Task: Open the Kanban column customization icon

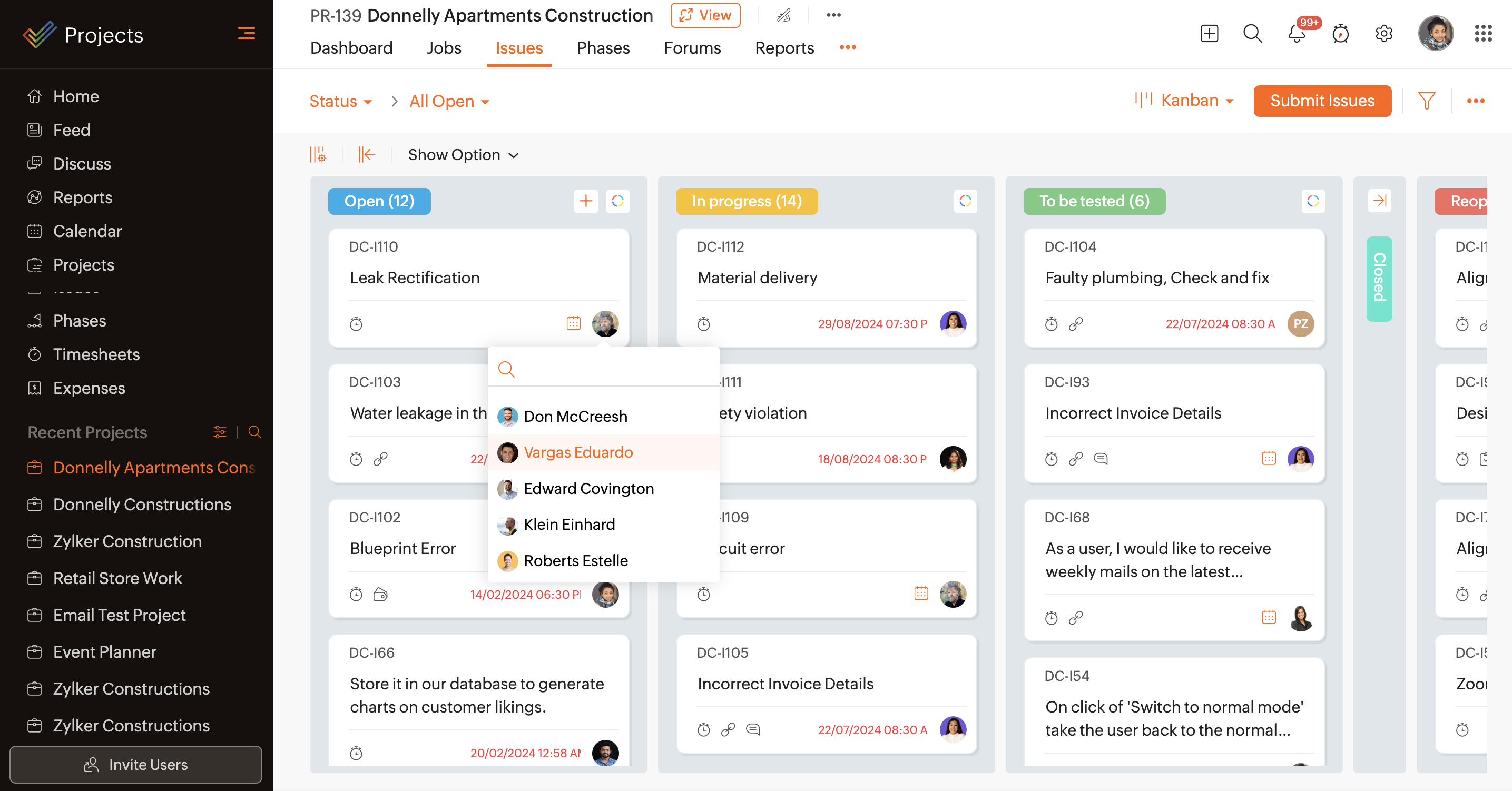Action: (x=318, y=155)
